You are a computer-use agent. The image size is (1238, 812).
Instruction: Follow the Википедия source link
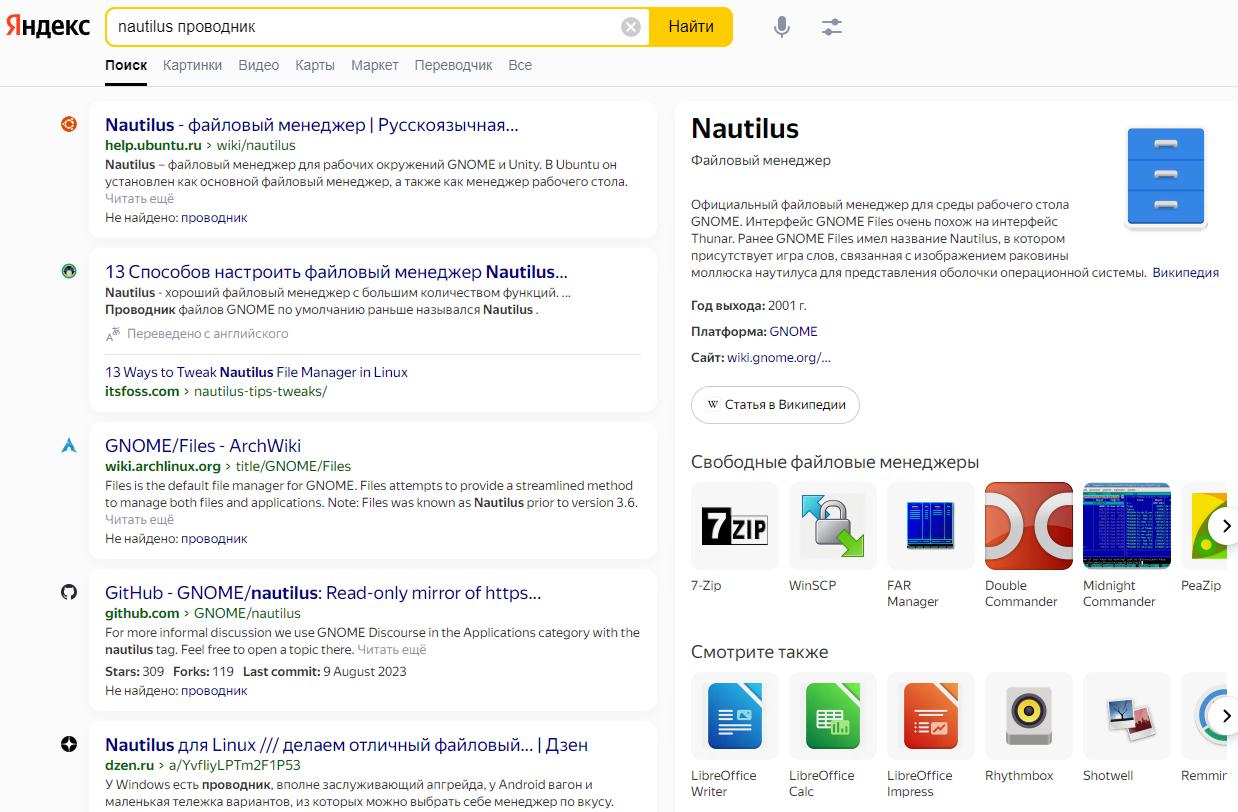pyautogui.click(x=1185, y=272)
